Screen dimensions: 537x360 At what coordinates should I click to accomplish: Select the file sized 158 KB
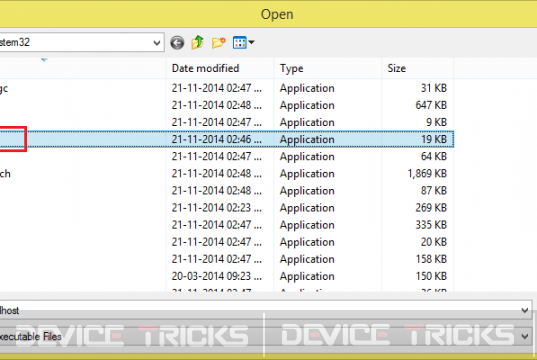point(227,259)
